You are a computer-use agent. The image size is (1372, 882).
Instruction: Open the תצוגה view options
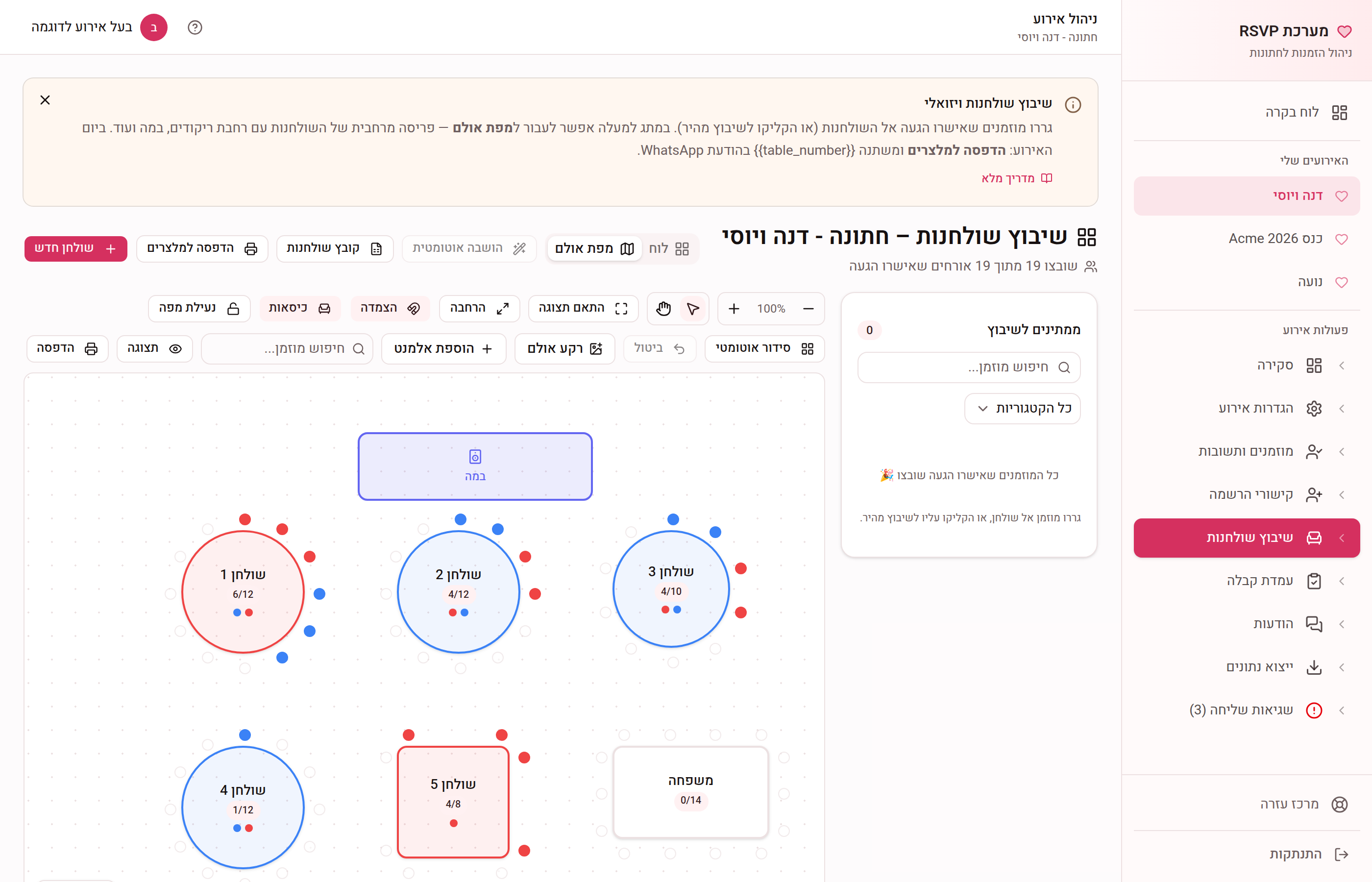(155, 349)
